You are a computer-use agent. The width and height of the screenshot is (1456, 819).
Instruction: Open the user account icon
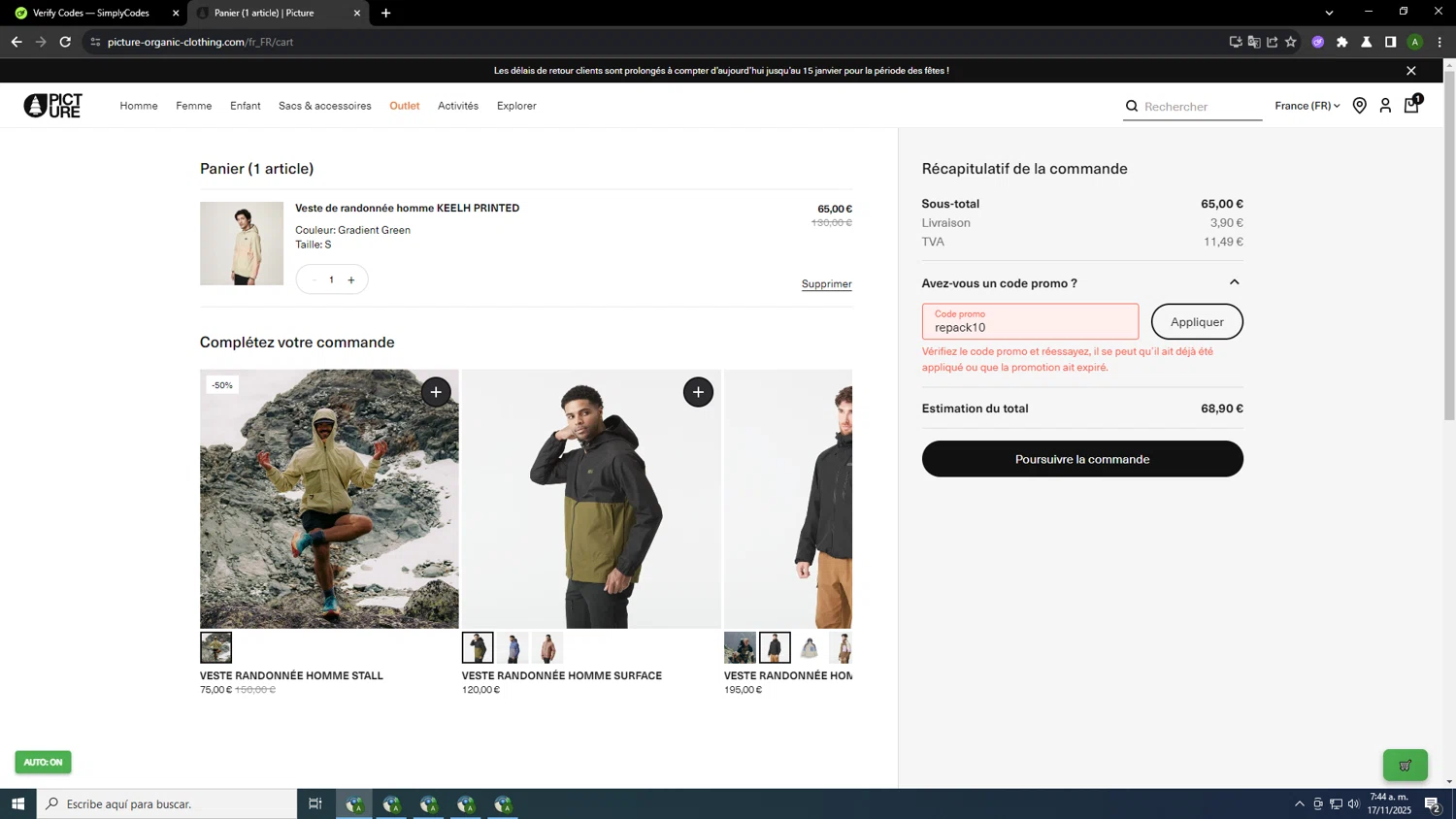click(x=1385, y=106)
